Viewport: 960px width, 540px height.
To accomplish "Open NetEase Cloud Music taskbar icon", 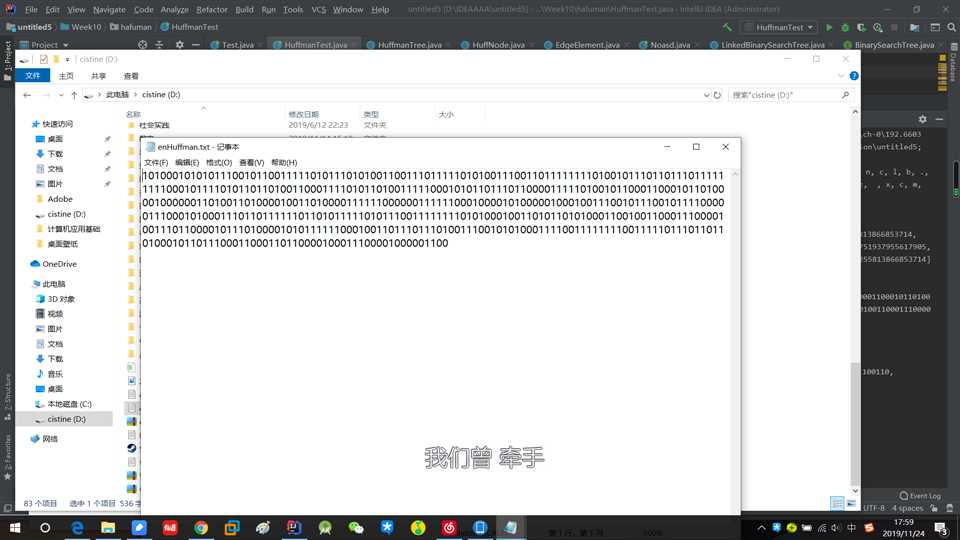I will coord(449,527).
